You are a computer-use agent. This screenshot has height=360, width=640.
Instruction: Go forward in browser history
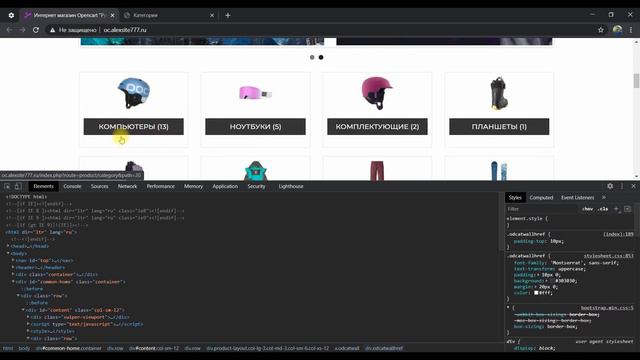[22, 30]
